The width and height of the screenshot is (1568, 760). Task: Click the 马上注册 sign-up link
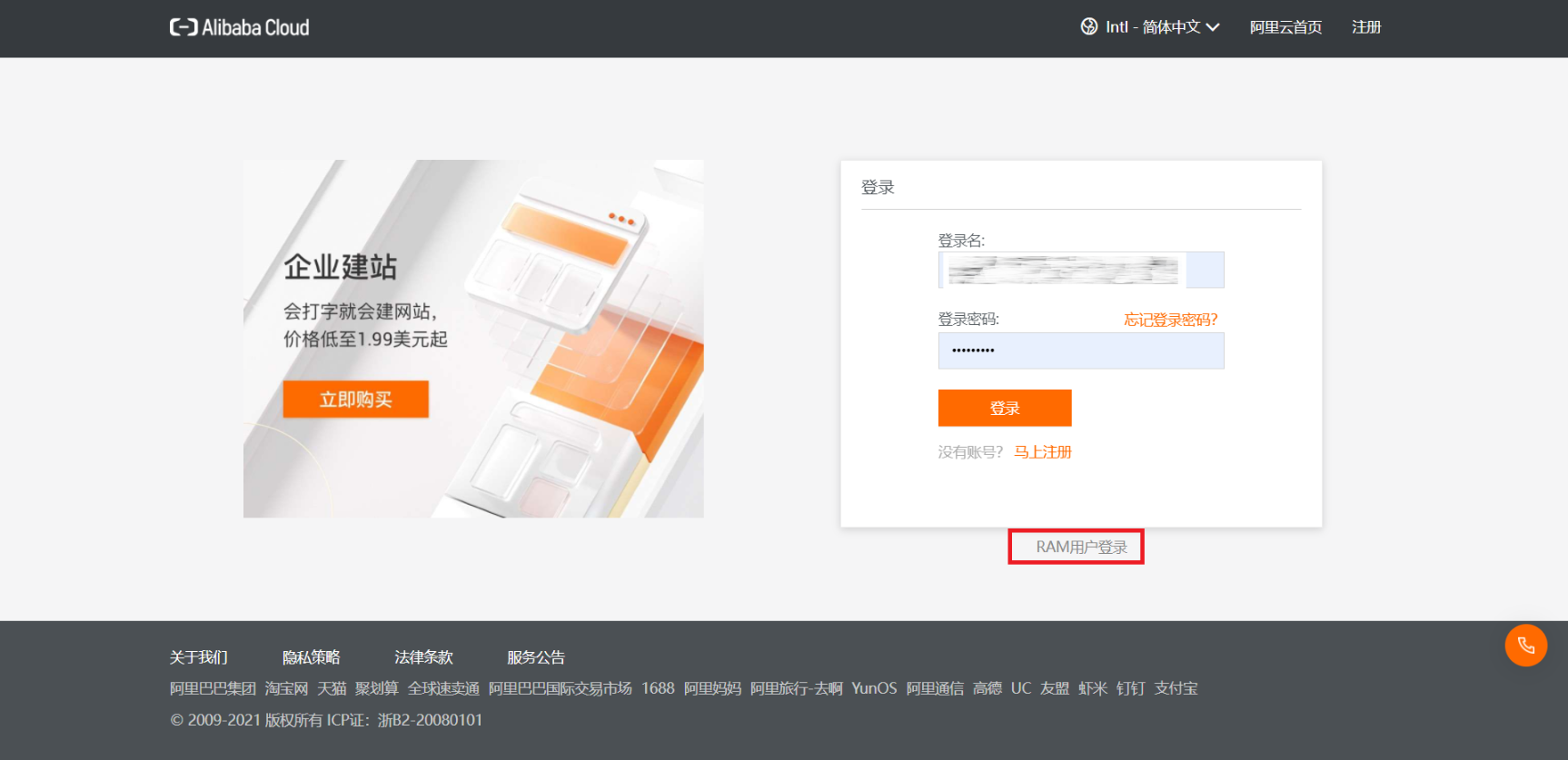point(1042,452)
